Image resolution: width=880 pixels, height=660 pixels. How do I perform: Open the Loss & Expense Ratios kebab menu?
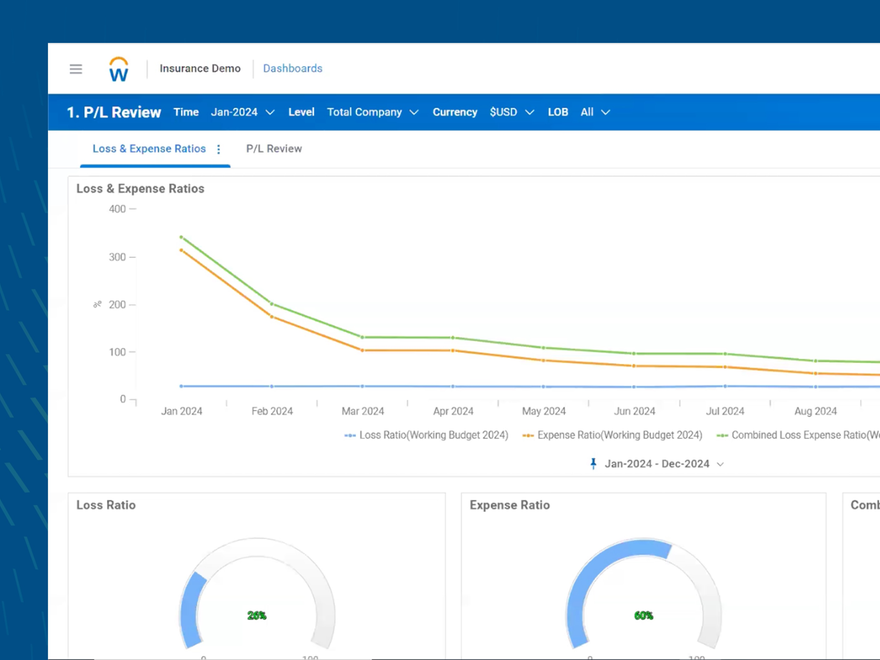coord(219,148)
